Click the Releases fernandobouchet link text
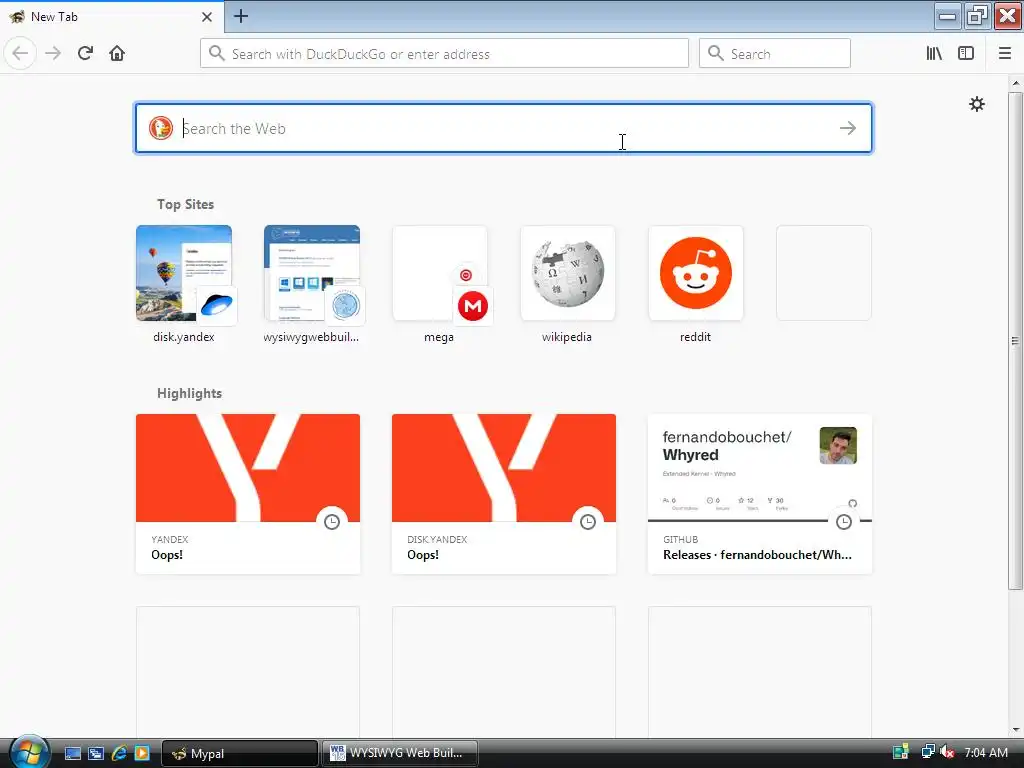 758,555
